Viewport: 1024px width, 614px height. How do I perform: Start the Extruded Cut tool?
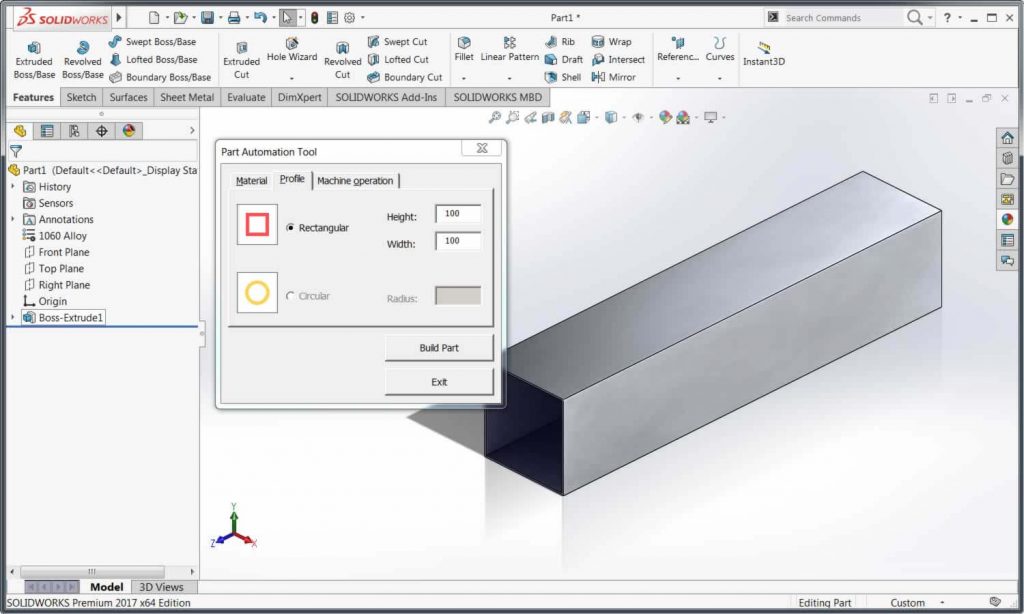(242, 60)
